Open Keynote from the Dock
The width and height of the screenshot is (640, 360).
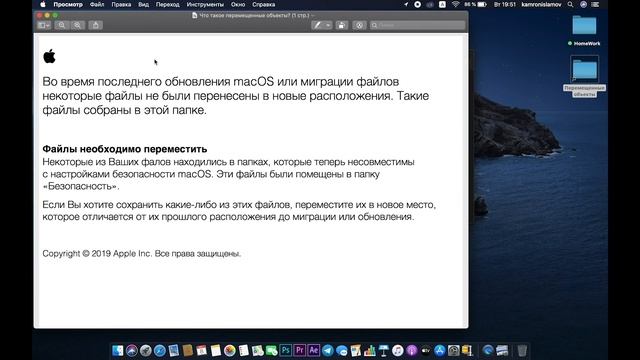pyautogui.click(x=384, y=351)
